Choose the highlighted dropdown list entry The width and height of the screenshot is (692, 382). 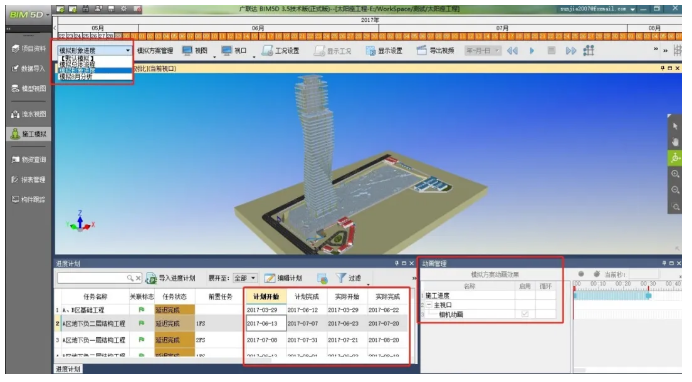coord(94,71)
